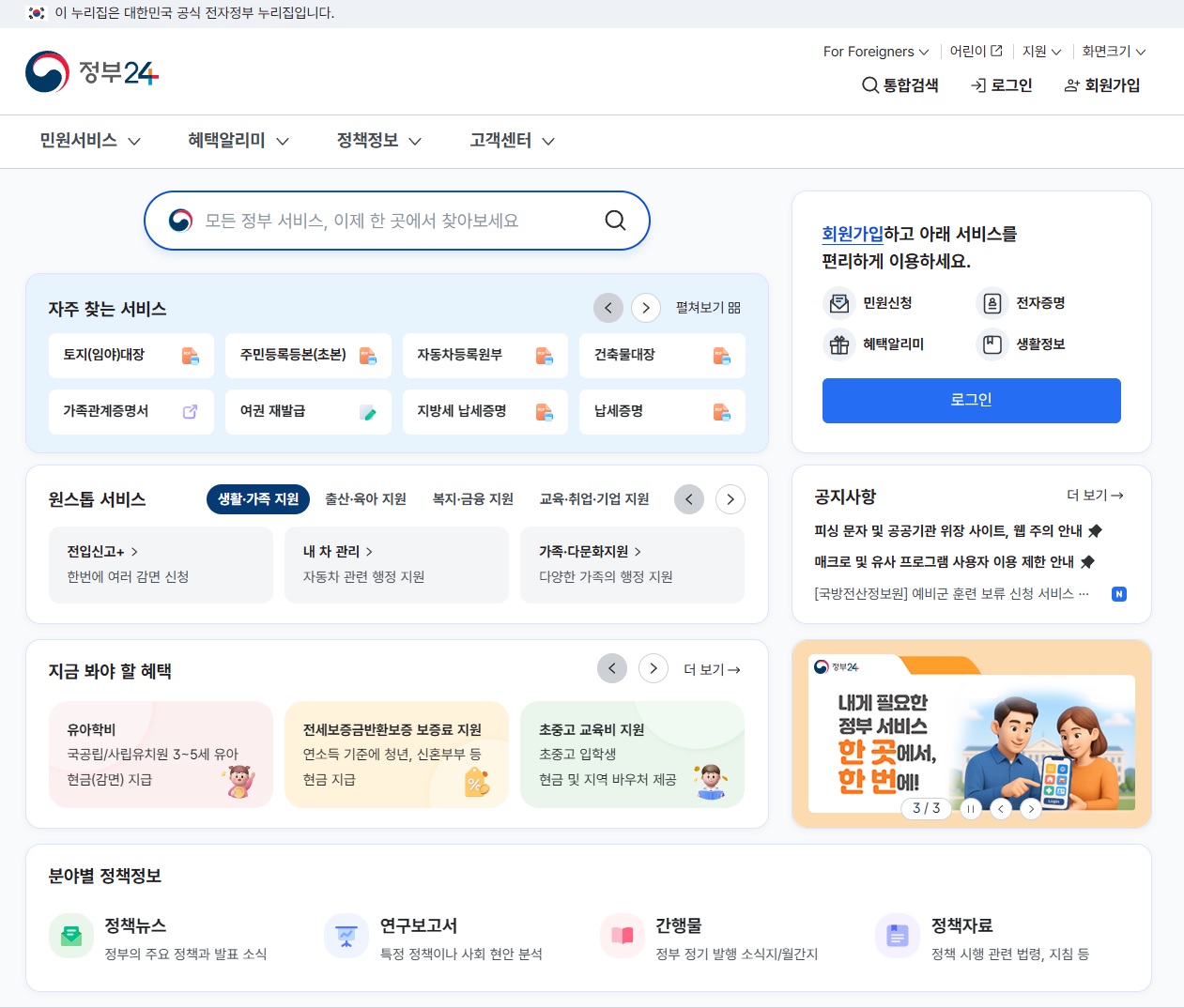Open 통합검색 from the header

click(x=900, y=85)
